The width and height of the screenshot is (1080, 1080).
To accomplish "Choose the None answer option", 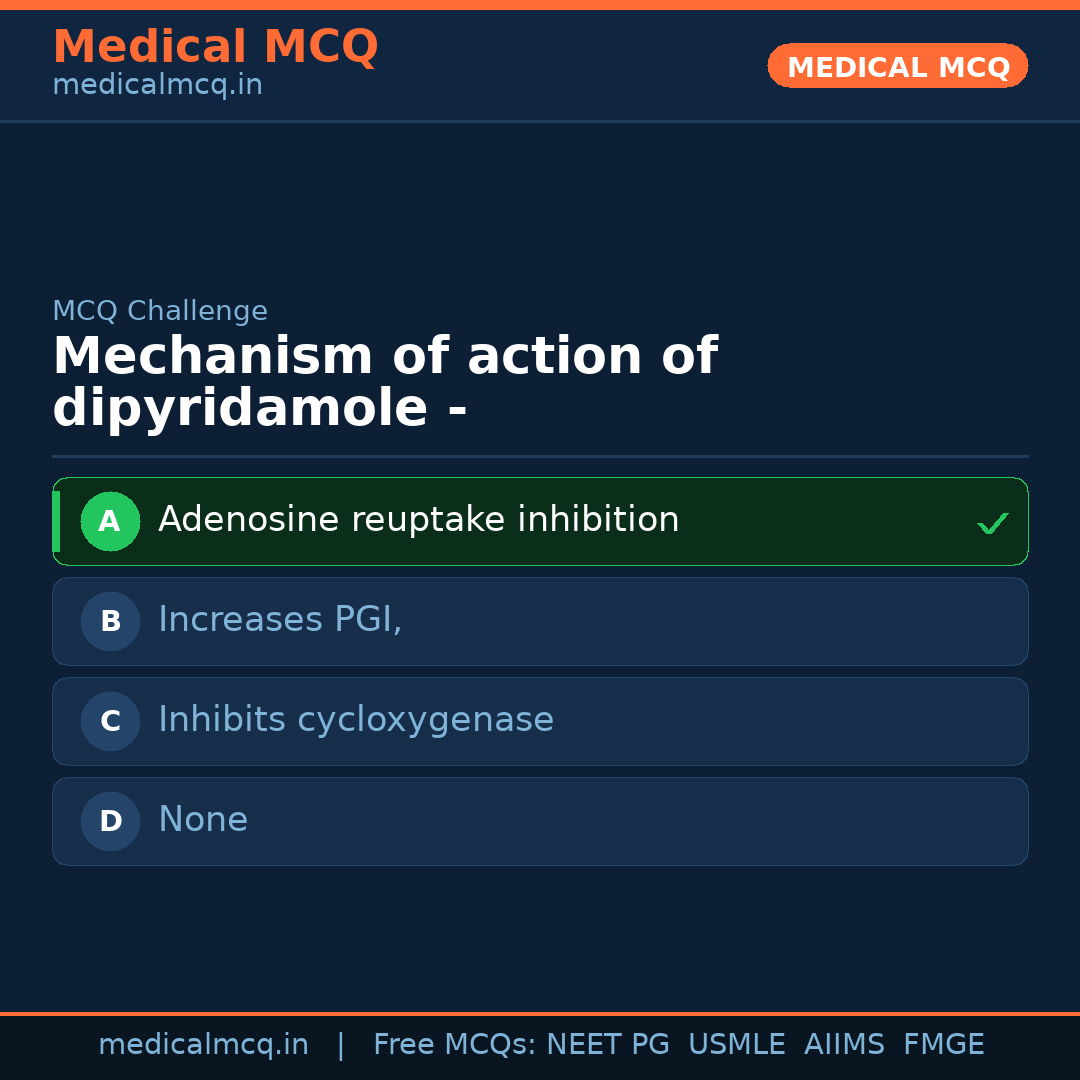I will [203, 820].
